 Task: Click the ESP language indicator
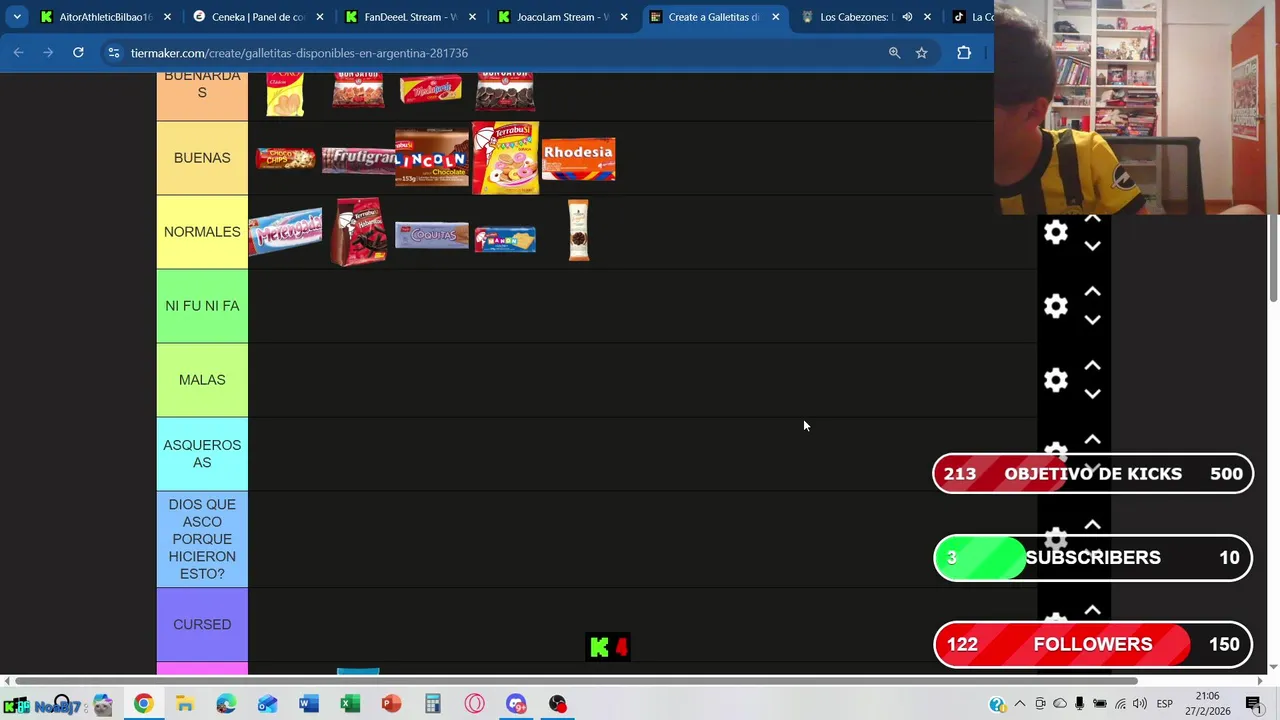(1165, 704)
